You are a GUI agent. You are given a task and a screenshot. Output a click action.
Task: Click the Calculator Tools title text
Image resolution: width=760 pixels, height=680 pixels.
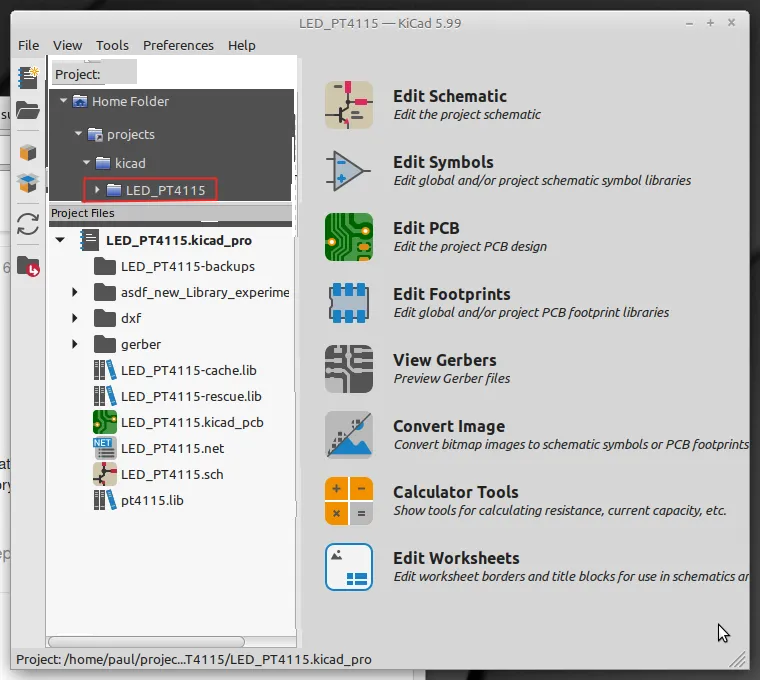click(455, 492)
